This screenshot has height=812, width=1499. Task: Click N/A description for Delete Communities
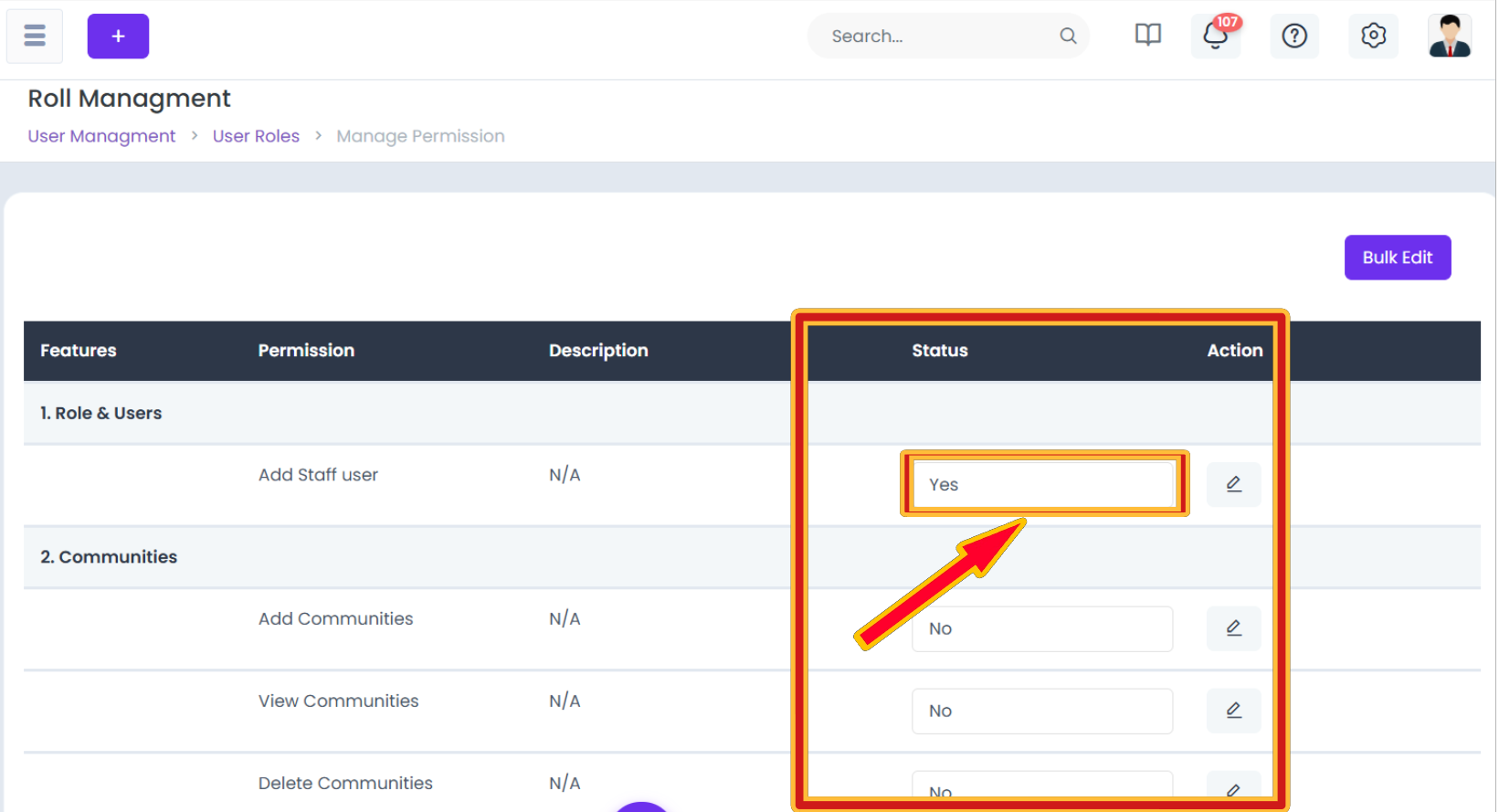coord(565,784)
